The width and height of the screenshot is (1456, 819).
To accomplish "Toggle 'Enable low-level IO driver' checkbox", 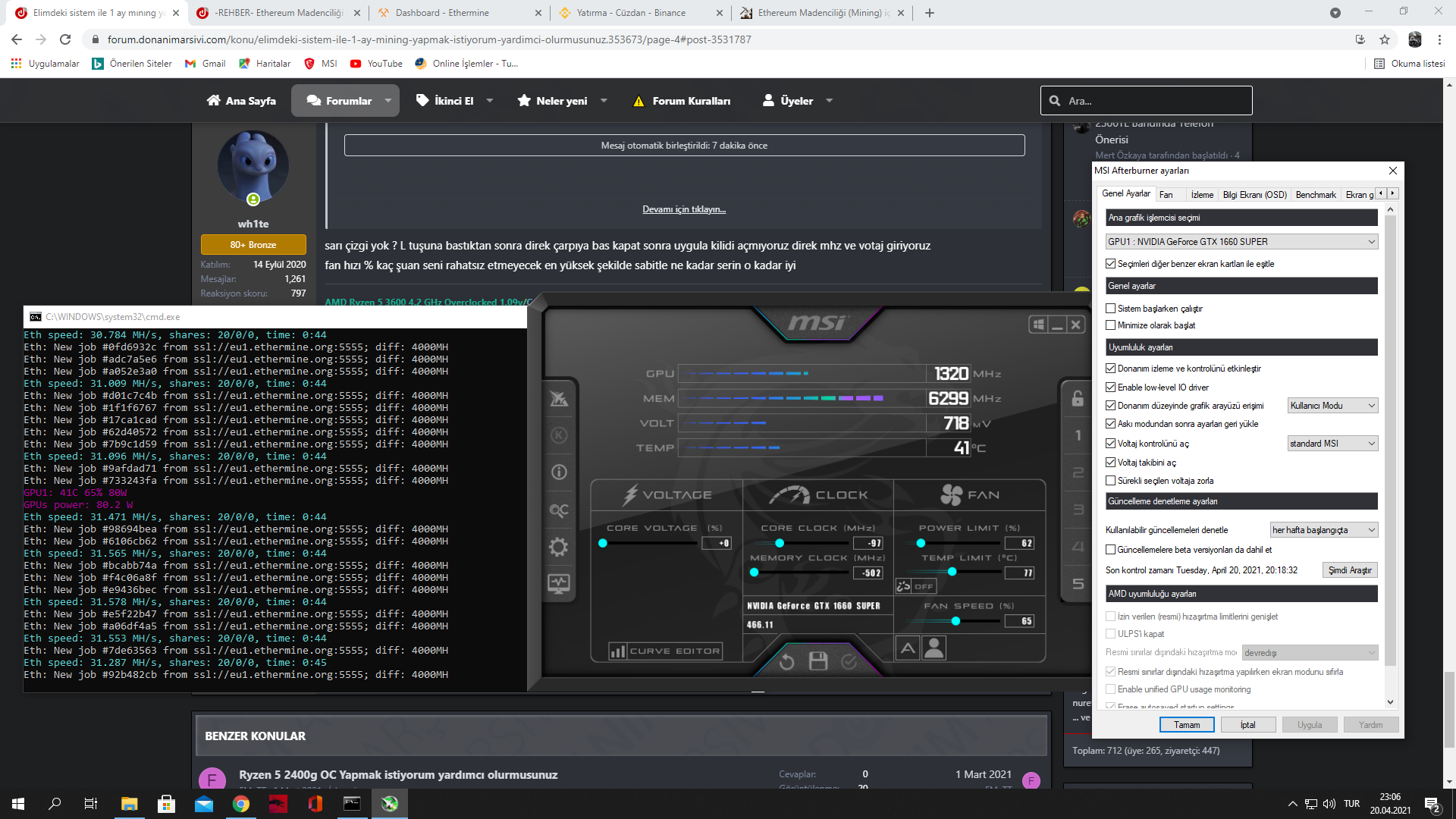I will coord(1110,388).
